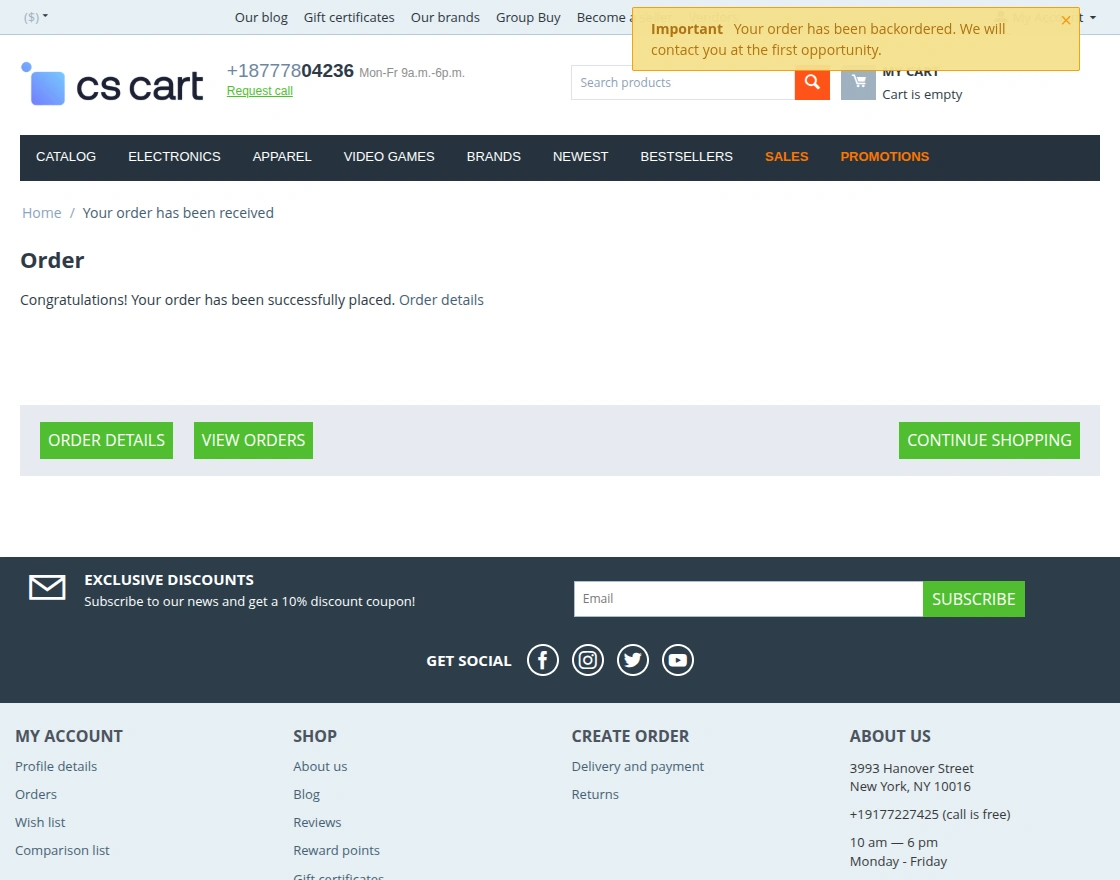
Task: Open Wish list footer link
Action: click(40, 822)
